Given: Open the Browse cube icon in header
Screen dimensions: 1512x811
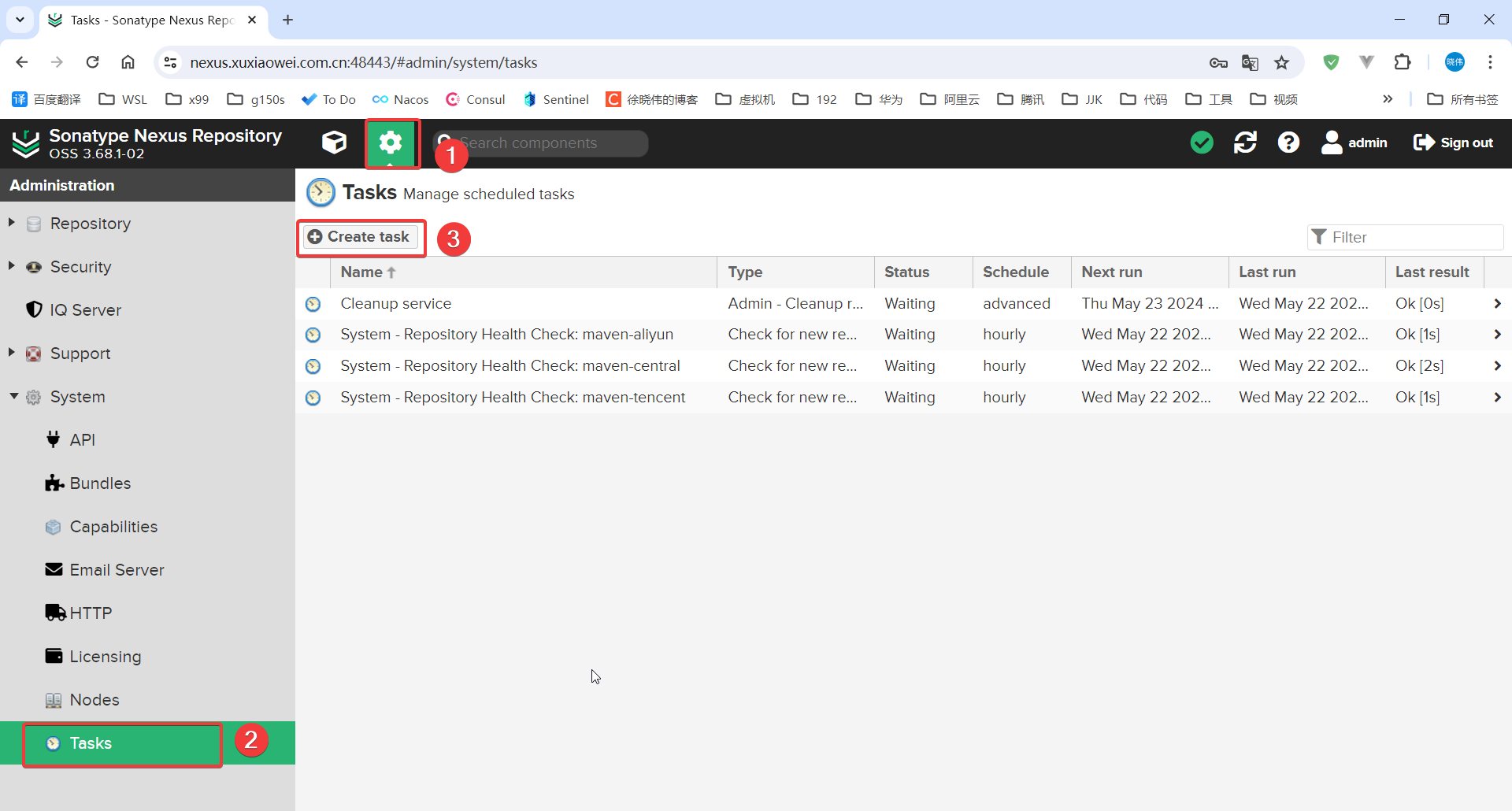Looking at the screenshot, I should click(x=334, y=143).
